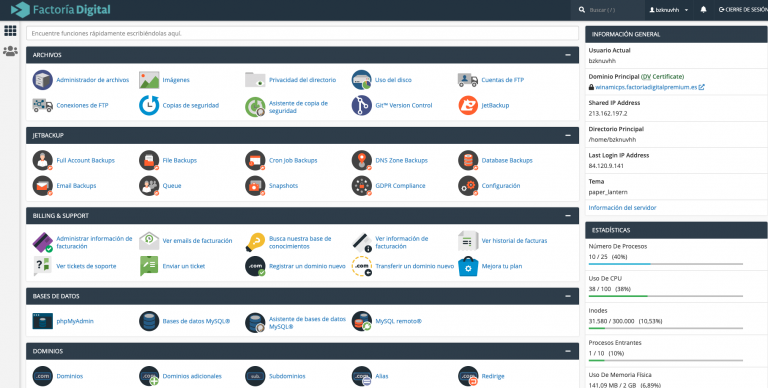
Task: Open the DNS Zone Backups icon
Action: [x=361, y=160]
